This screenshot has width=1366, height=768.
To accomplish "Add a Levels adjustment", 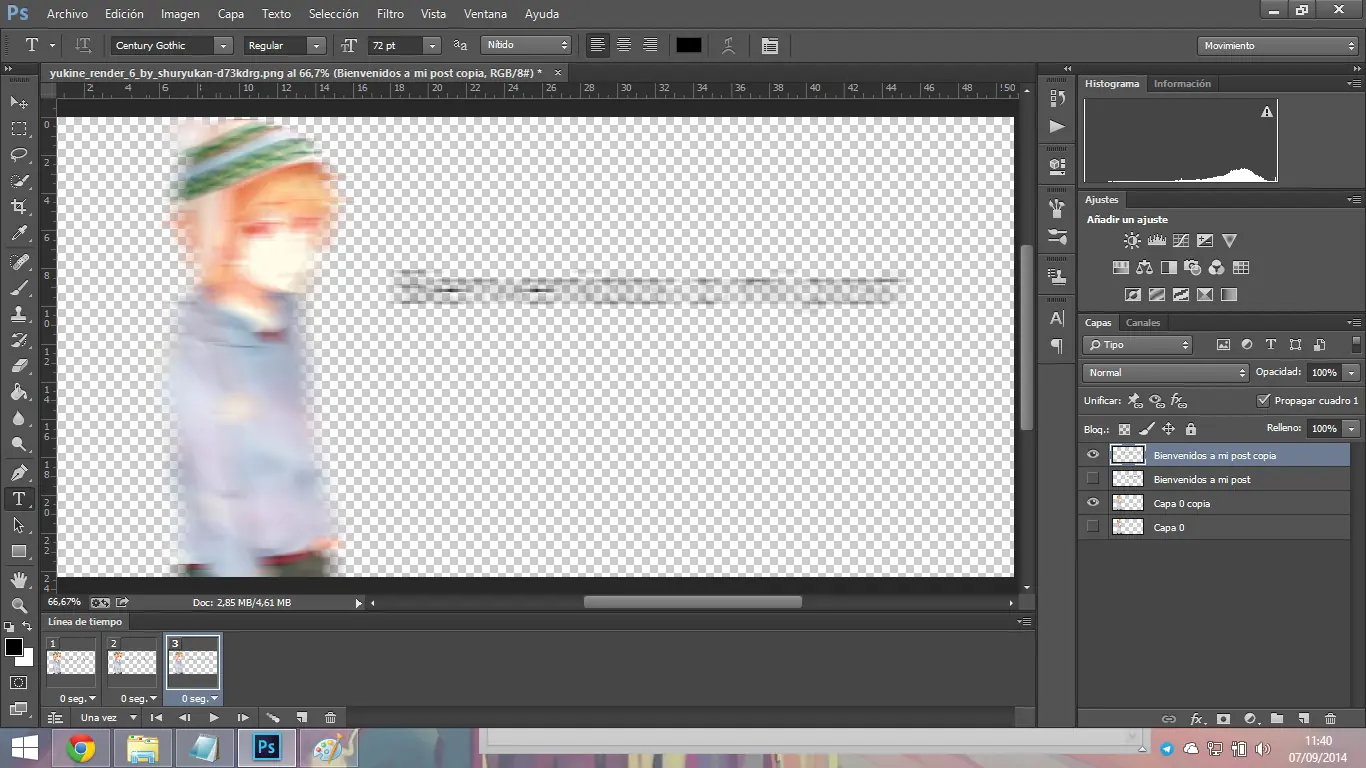I will (1157, 241).
